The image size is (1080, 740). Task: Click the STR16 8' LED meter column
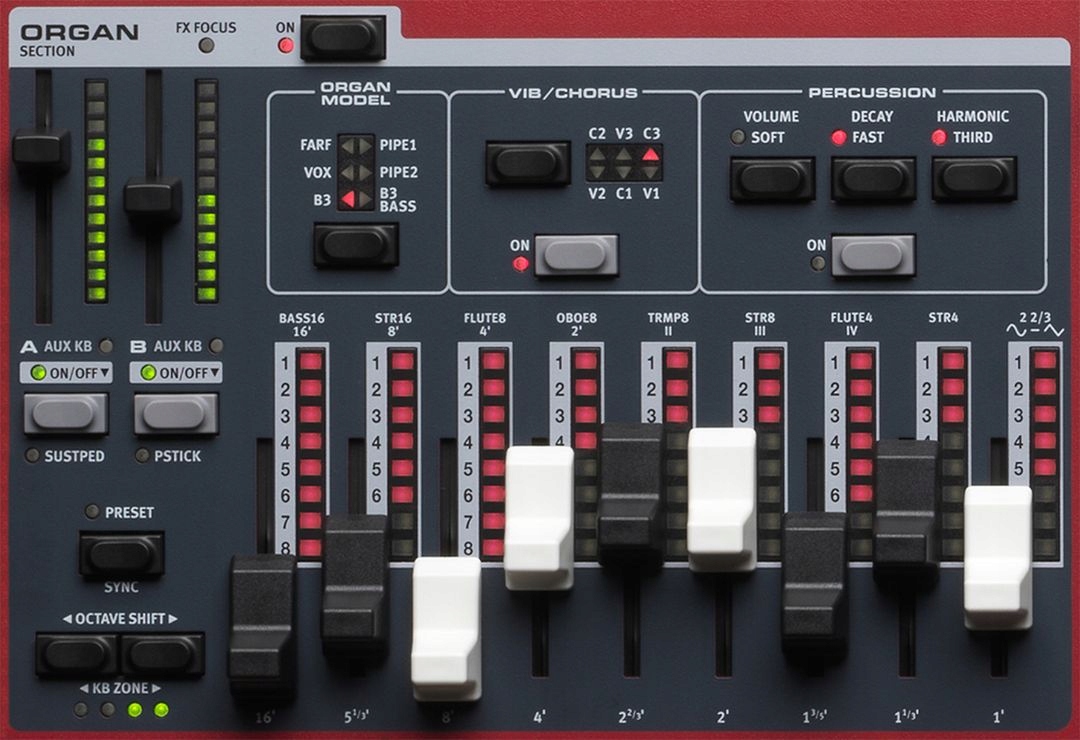pos(402,453)
